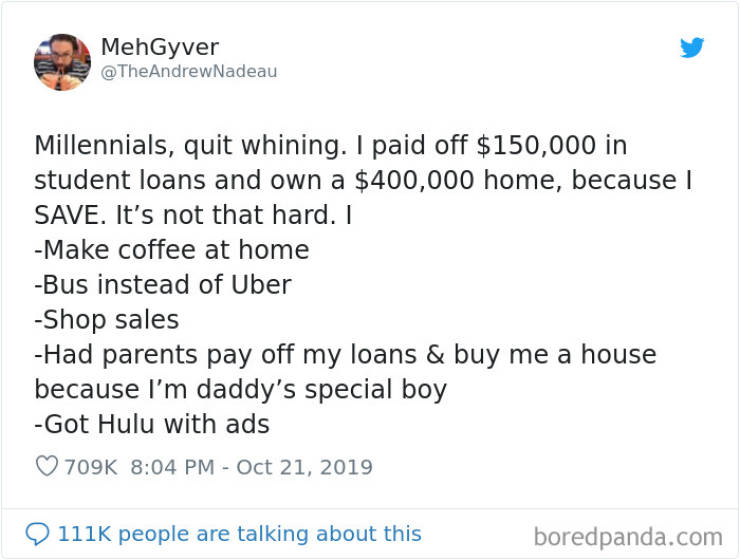View 111K people talking about this
Screen dimensions: 740x560
tap(239, 534)
